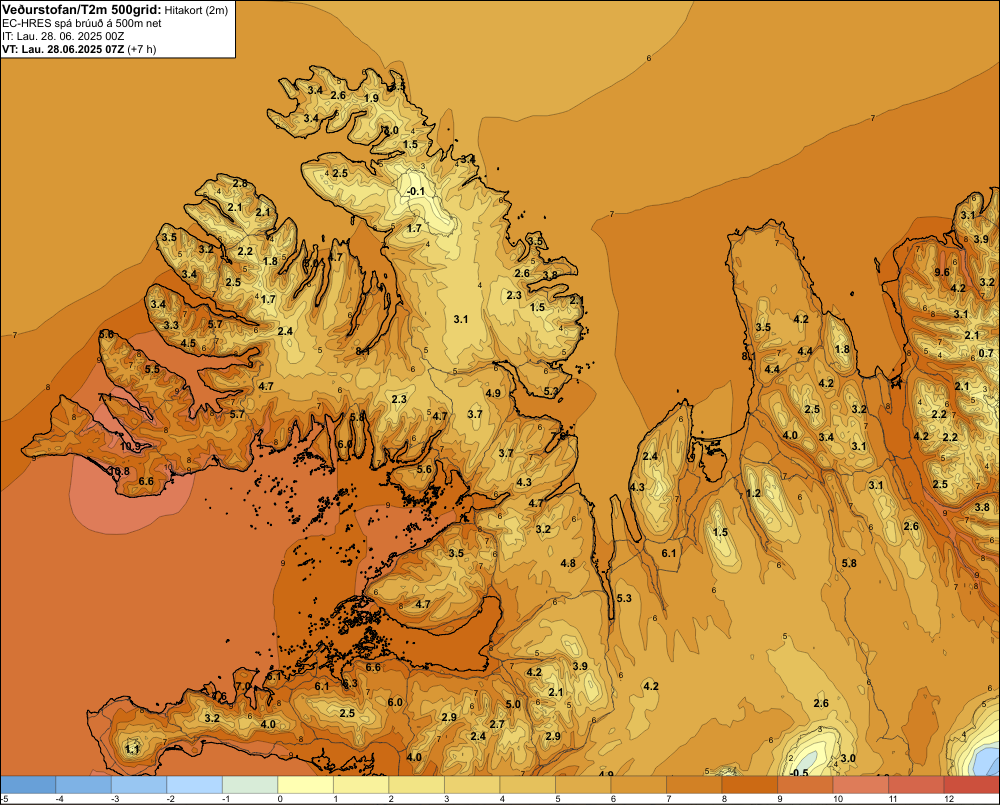
Task: Click the '4.5' temperature value
Action: [188, 343]
